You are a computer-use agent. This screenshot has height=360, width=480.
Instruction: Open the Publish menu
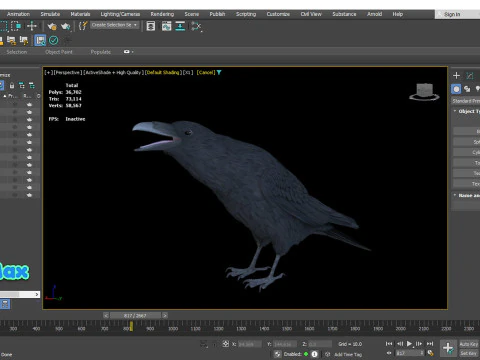217,14
